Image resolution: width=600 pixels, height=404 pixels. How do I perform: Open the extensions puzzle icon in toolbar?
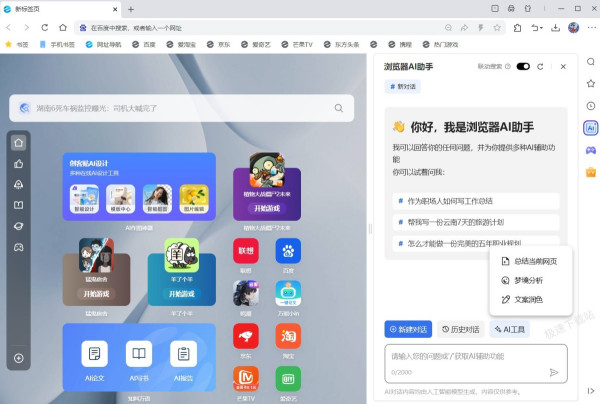[517, 28]
